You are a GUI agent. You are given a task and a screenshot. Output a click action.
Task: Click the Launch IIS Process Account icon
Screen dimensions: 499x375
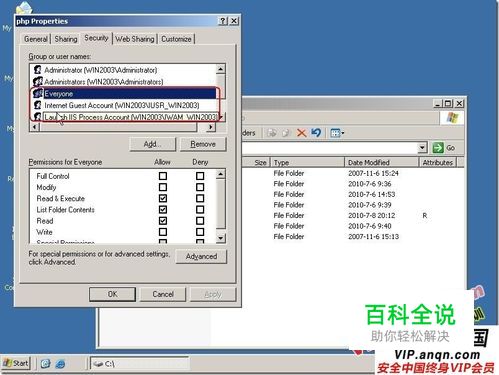(38, 117)
